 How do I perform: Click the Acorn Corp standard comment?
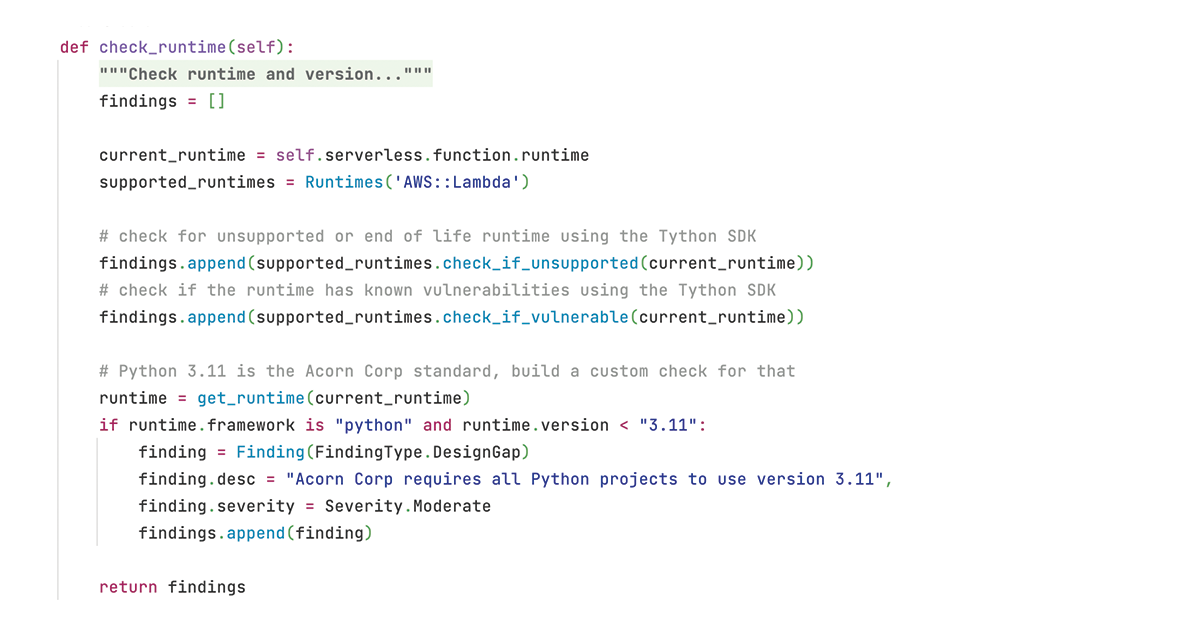(x=447, y=371)
